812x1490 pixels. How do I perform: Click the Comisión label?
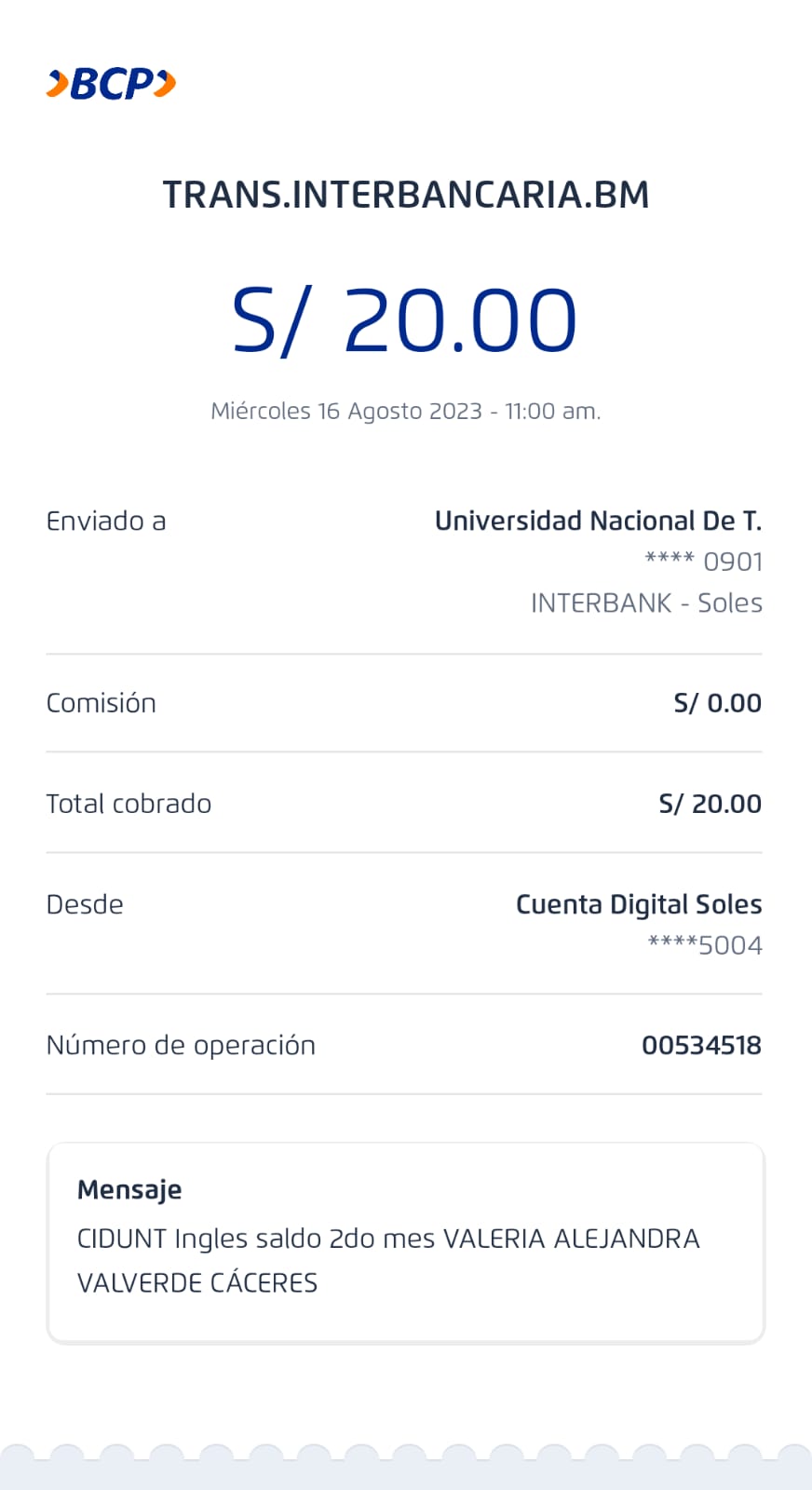pos(101,703)
